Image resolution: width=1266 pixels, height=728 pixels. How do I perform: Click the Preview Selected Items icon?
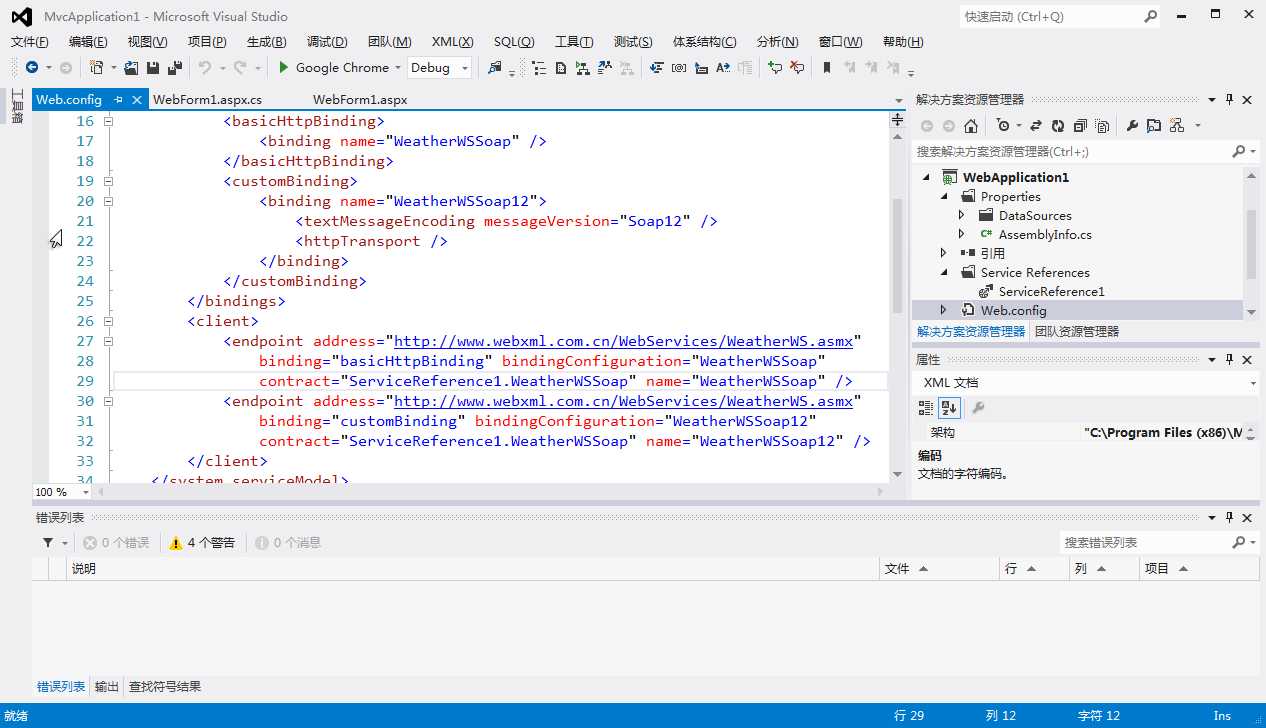tap(1154, 126)
